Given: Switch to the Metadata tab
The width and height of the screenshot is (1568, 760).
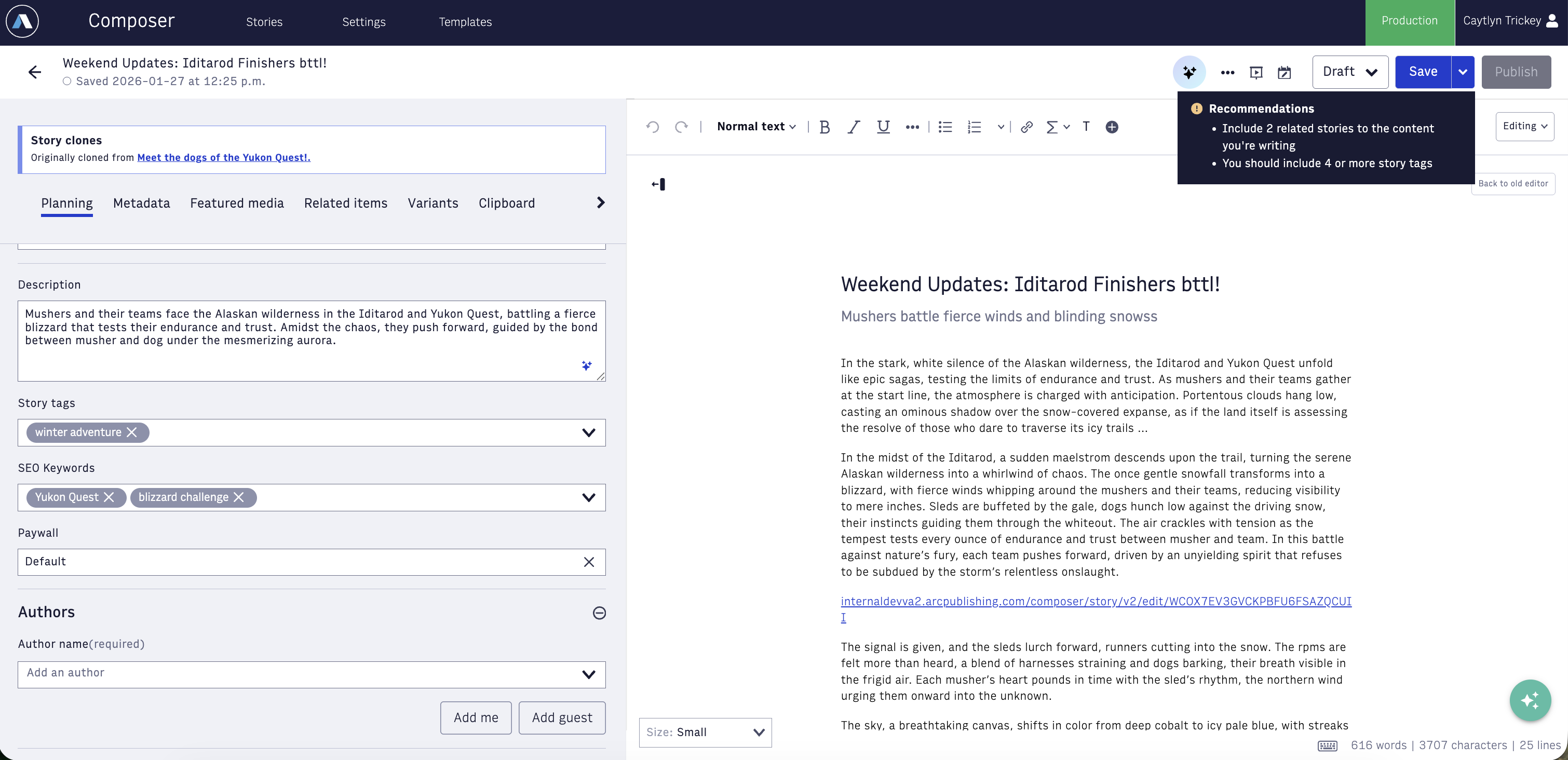Looking at the screenshot, I should pos(141,203).
